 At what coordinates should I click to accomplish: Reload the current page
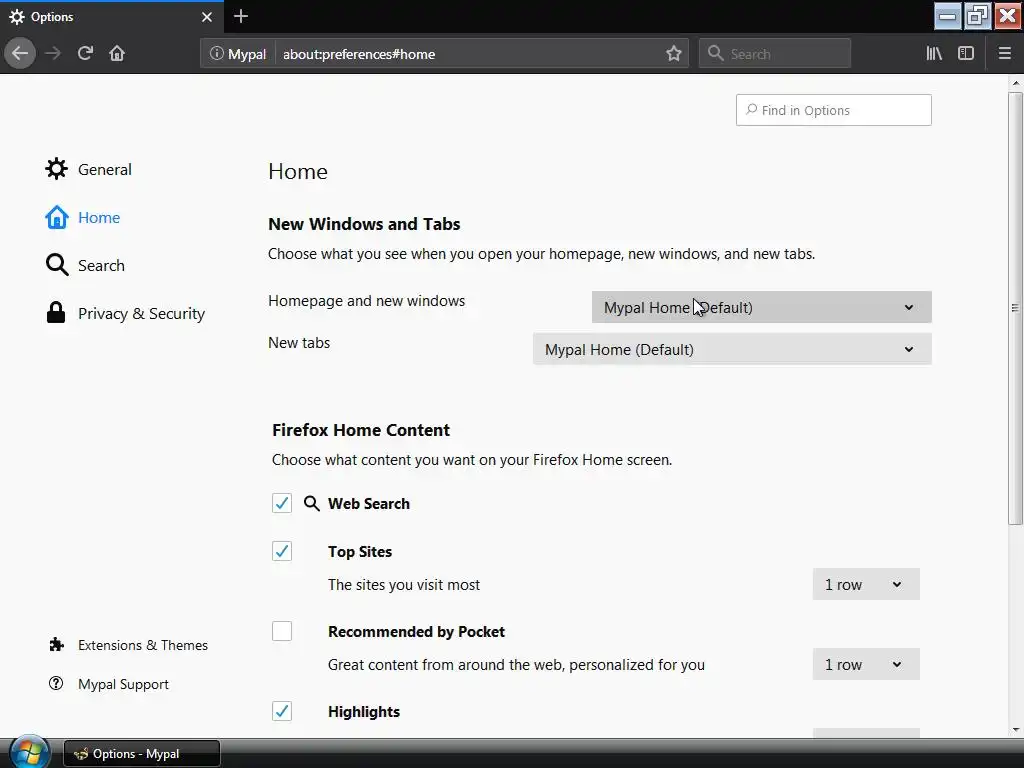(x=85, y=54)
